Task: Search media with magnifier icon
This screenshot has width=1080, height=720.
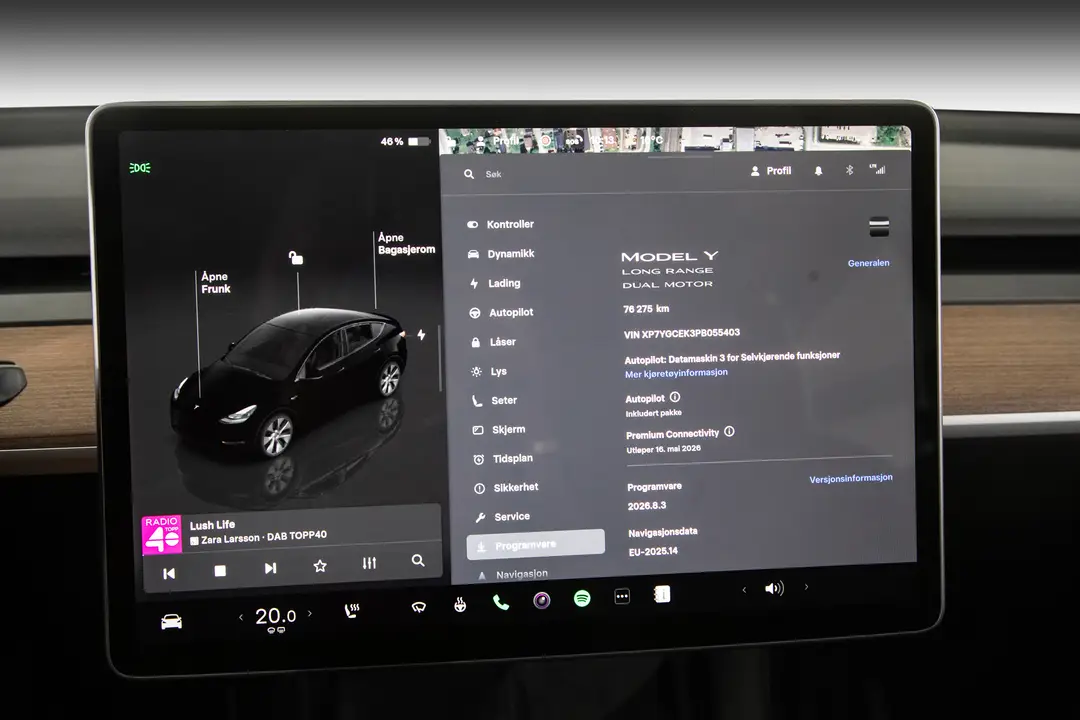Action: click(x=418, y=560)
